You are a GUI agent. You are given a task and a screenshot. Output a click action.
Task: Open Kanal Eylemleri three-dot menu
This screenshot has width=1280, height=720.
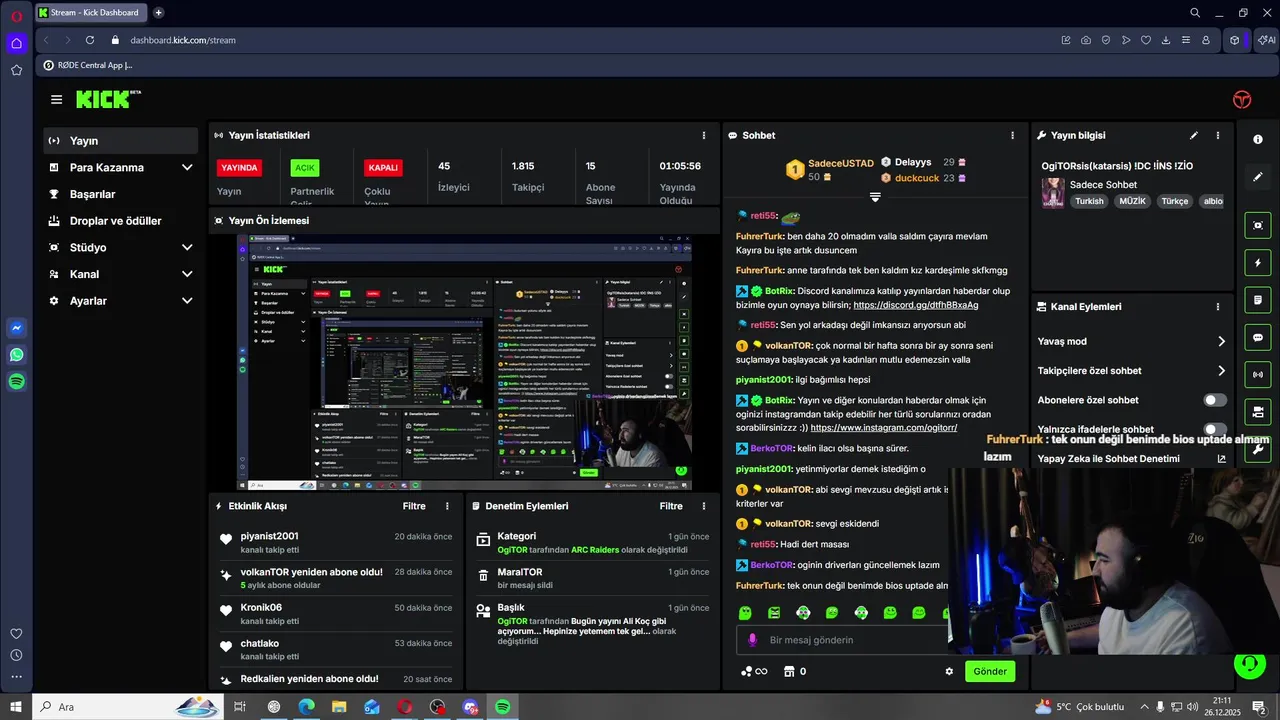point(1218,307)
